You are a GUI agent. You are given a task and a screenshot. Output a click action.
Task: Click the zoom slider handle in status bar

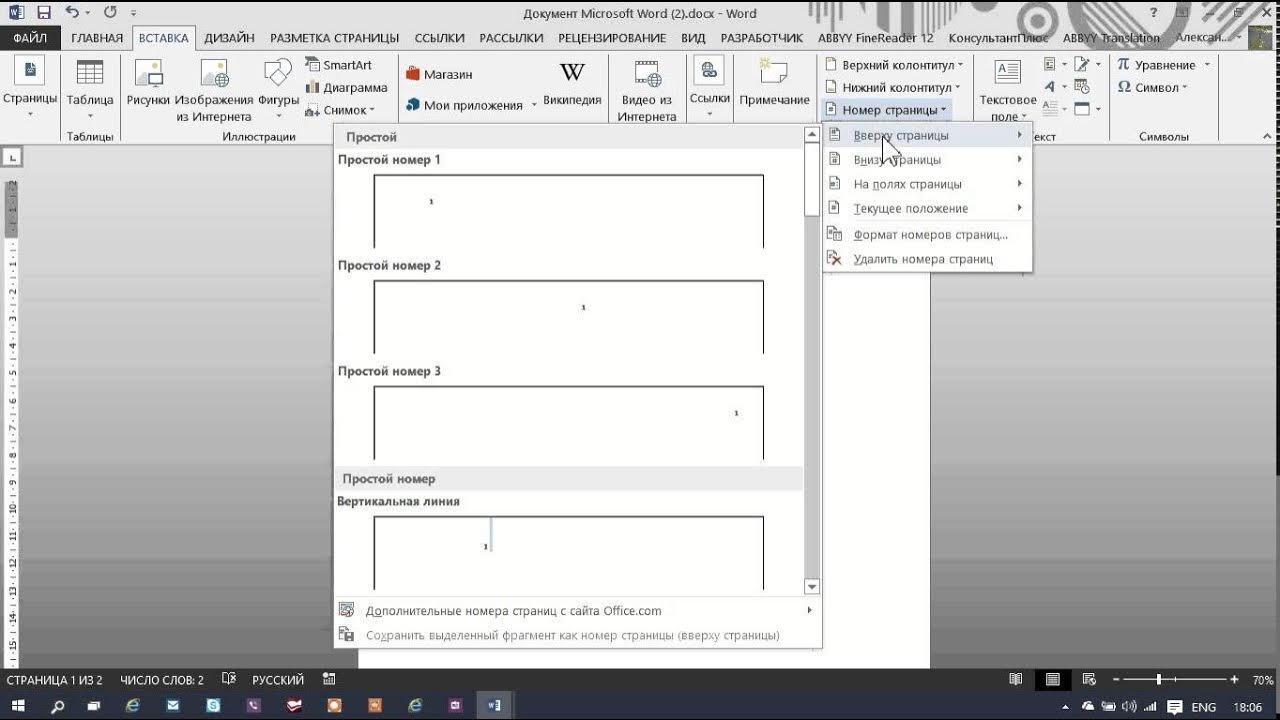[x=1159, y=679]
